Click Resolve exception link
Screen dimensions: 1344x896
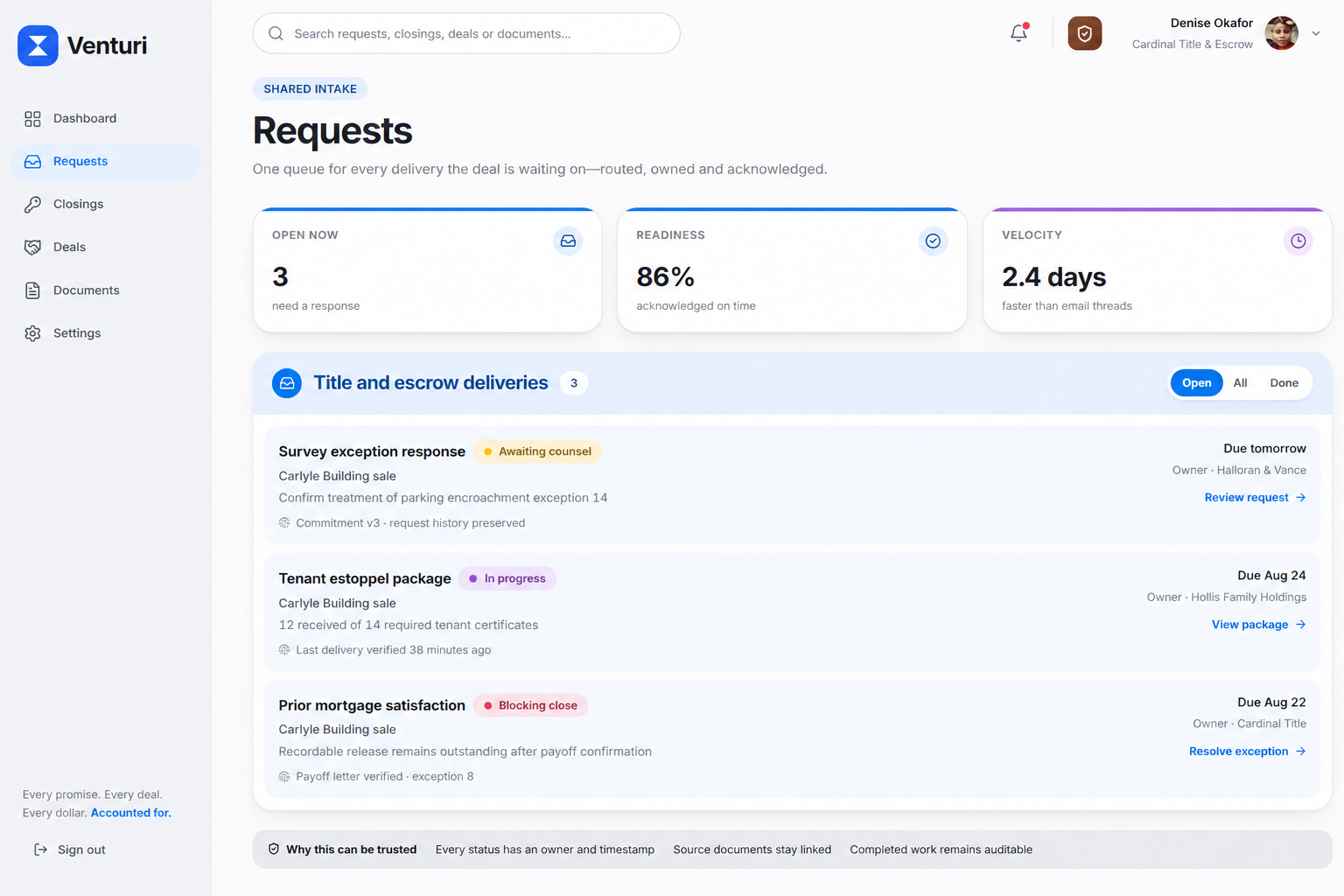1247,752
